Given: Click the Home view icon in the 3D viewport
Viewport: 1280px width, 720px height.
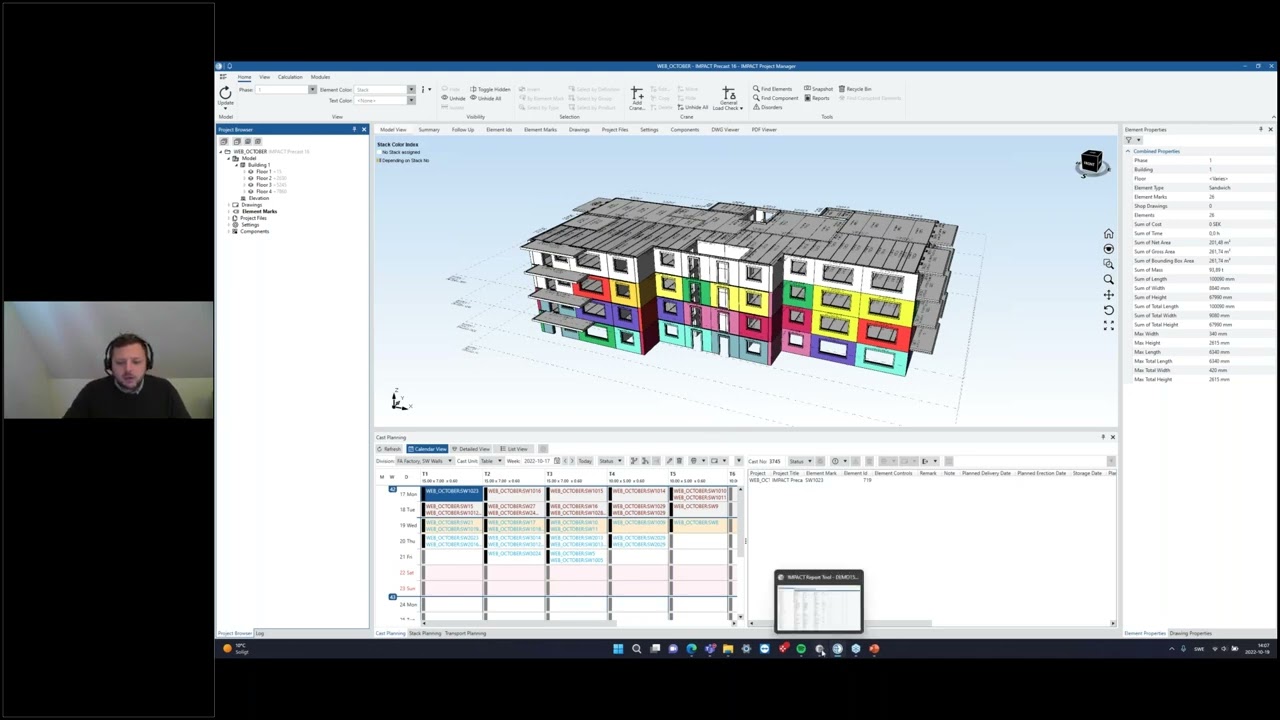Looking at the screenshot, I should click(1108, 234).
